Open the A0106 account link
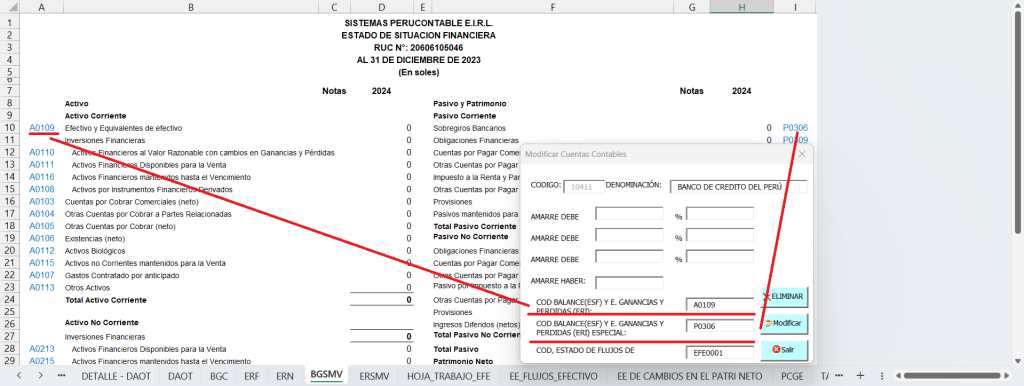This screenshot has width=1024, height=386. (42, 238)
